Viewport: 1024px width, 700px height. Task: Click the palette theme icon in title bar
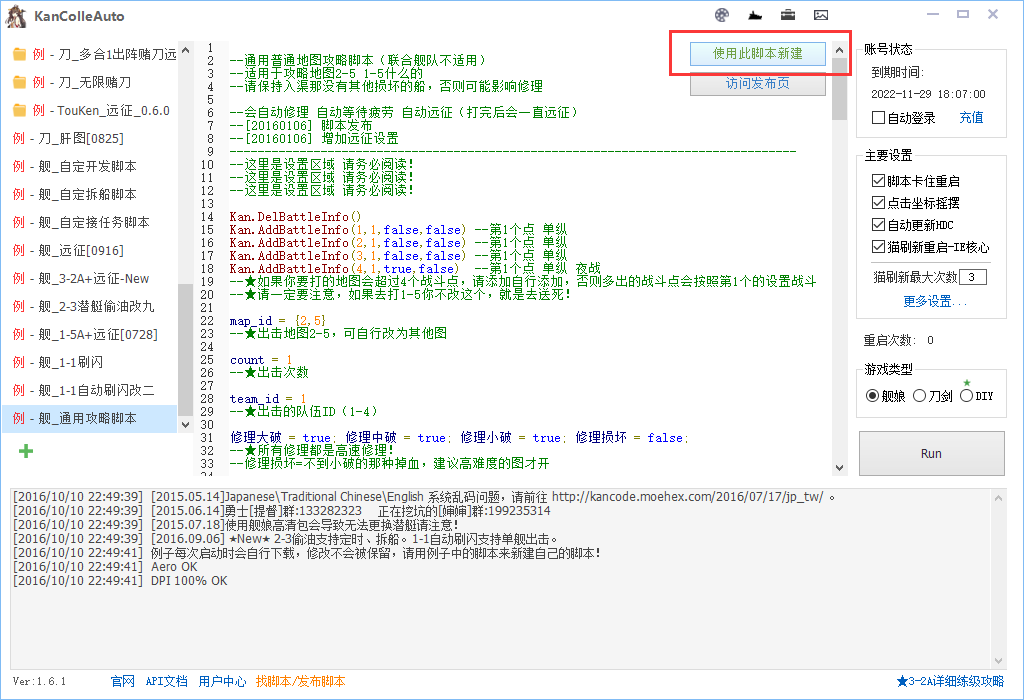pos(722,15)
